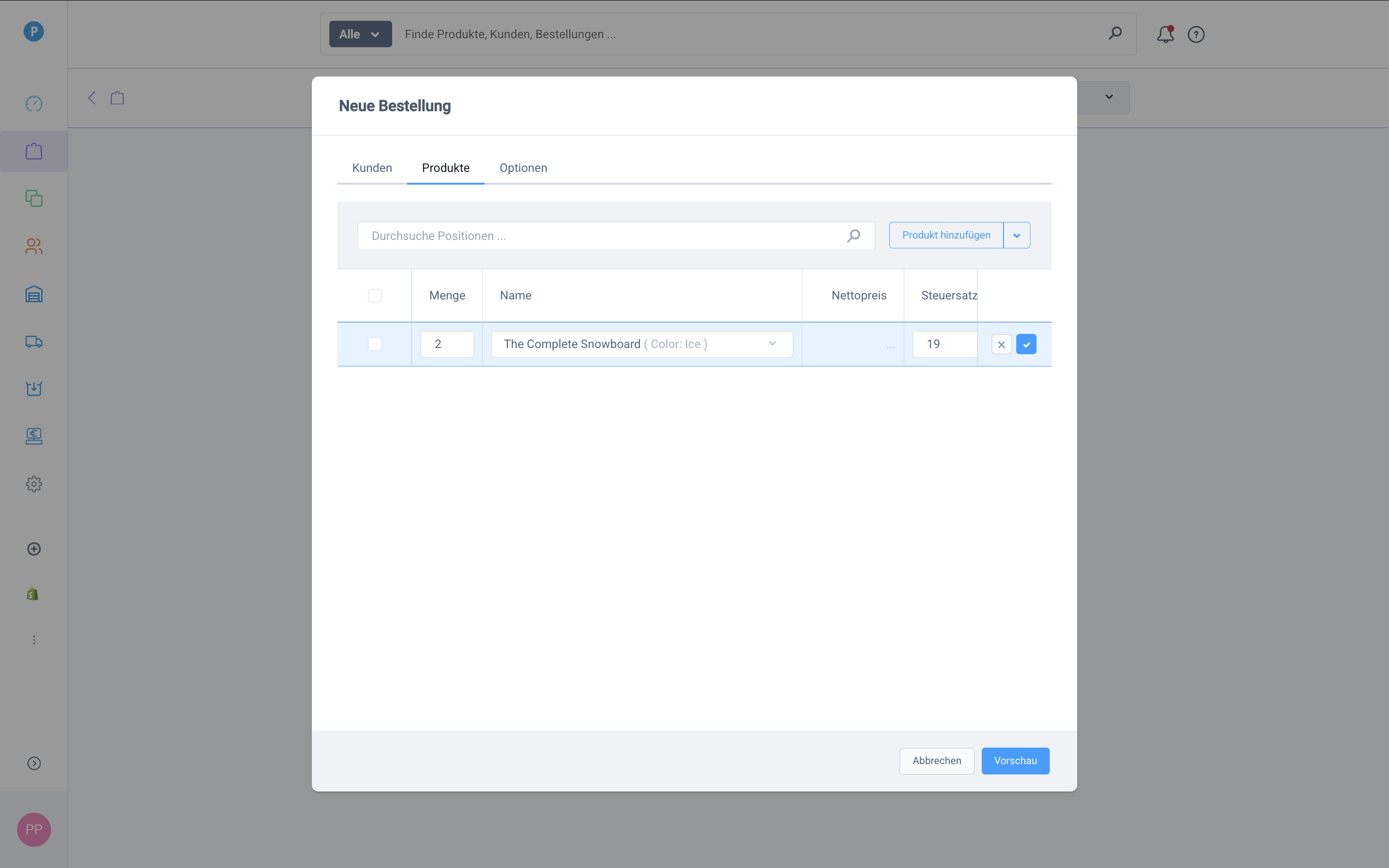Image resolution: width=1389 pixels, height=868 pixels.
Task: Discard row edit with the X button
Action: 1001,344
